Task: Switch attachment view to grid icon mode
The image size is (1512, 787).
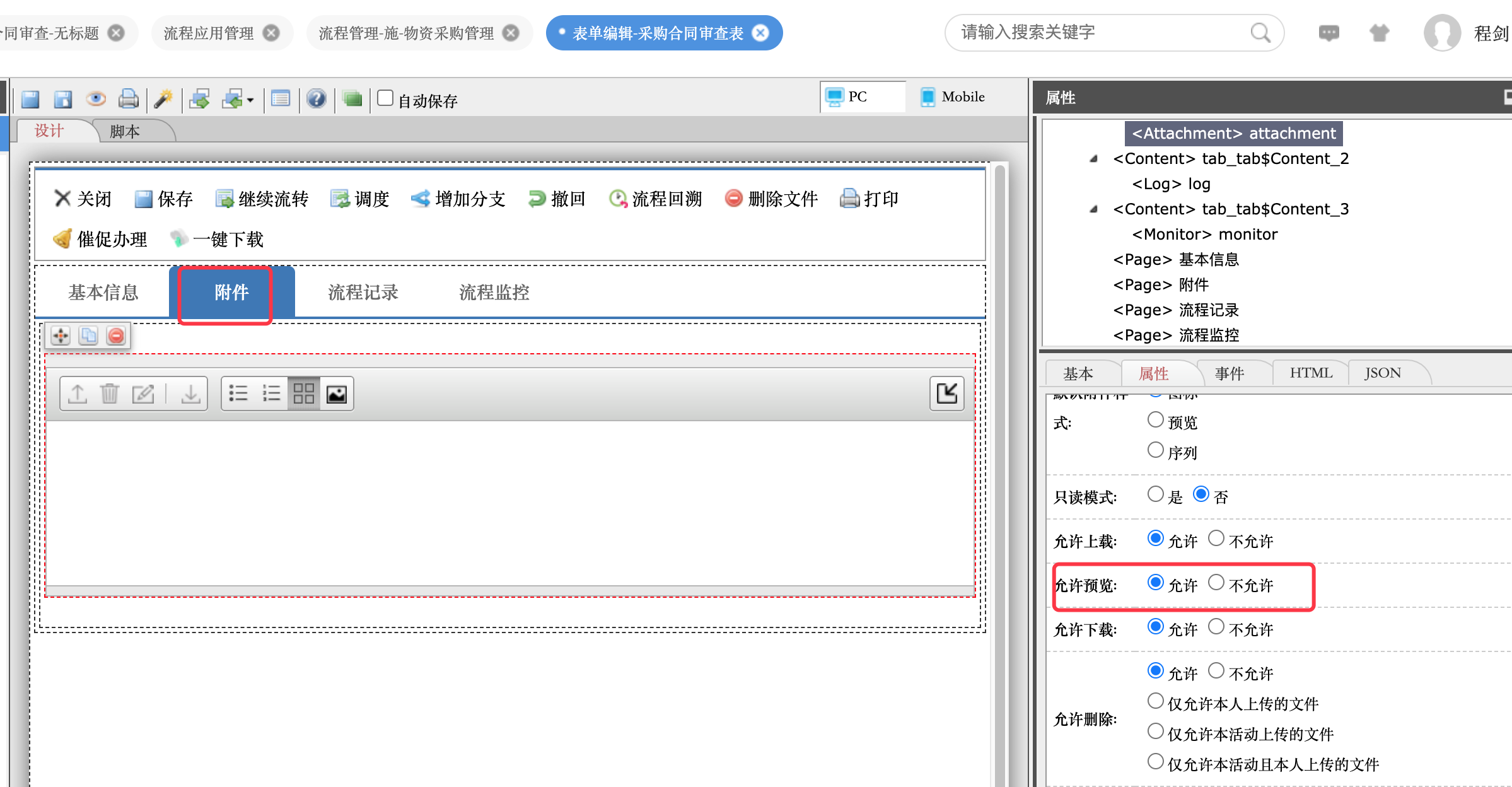Action: tap(303, 393)
